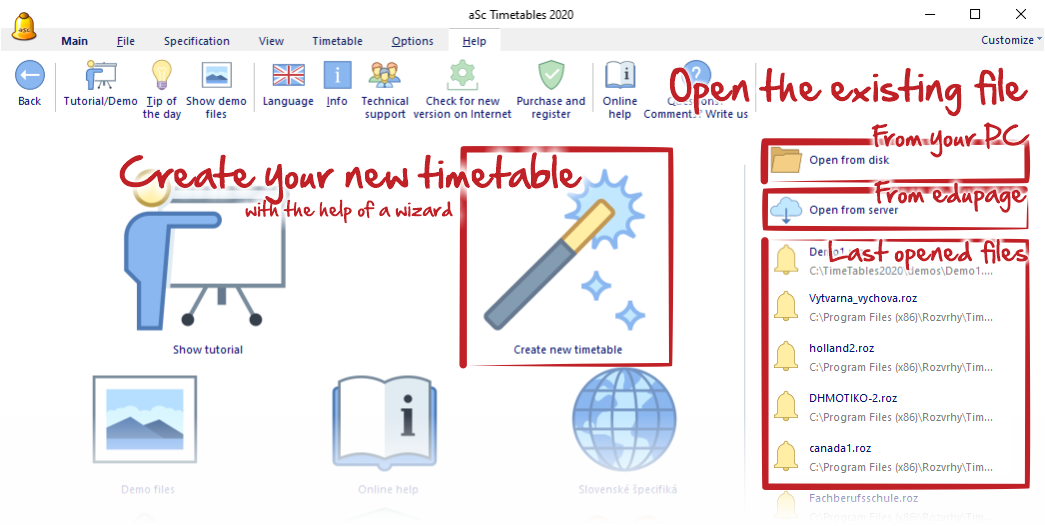Open recent file DHMOTIKO-2.roz
1045x526 pixels.
[853, 398]
